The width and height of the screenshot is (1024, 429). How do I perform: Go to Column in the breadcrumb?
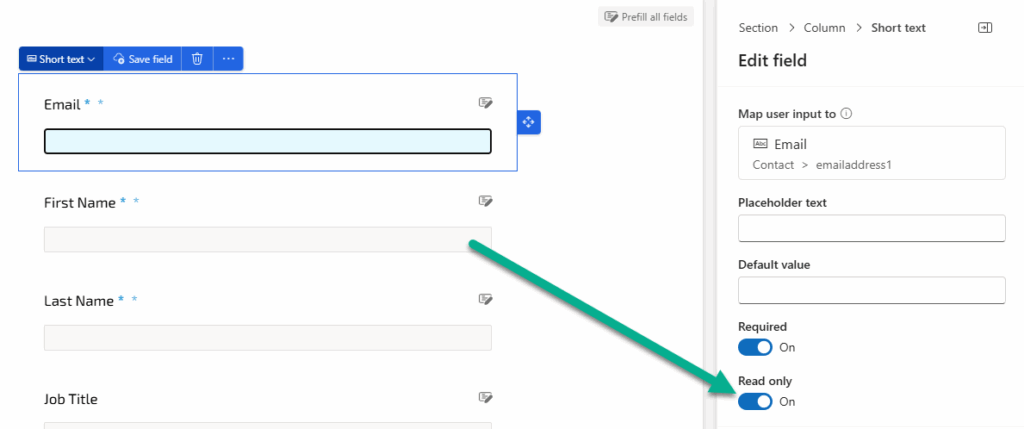[825, 28]
